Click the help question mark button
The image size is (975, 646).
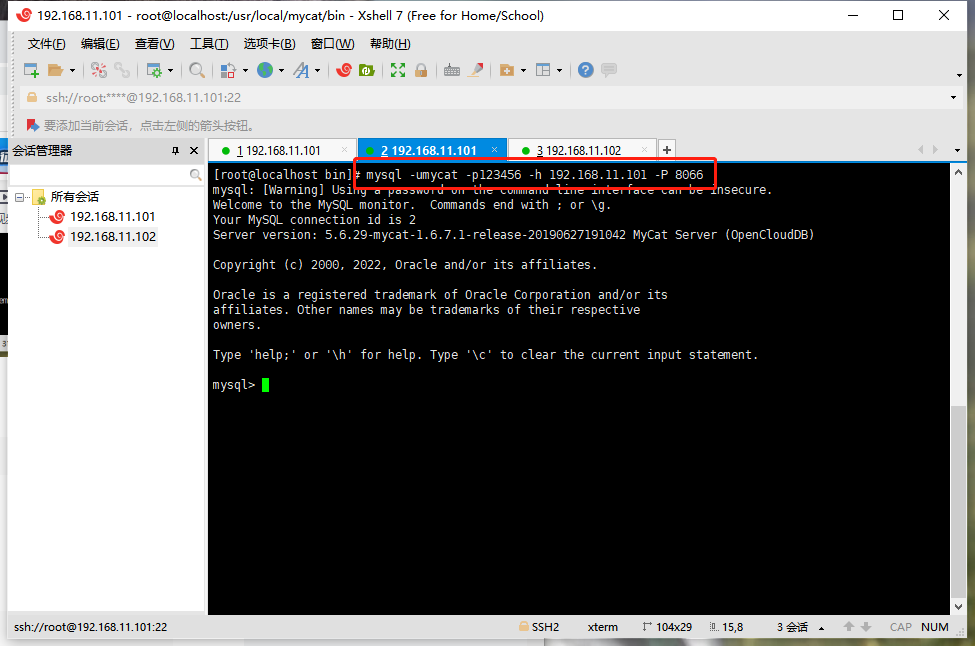tap(586, 70)
